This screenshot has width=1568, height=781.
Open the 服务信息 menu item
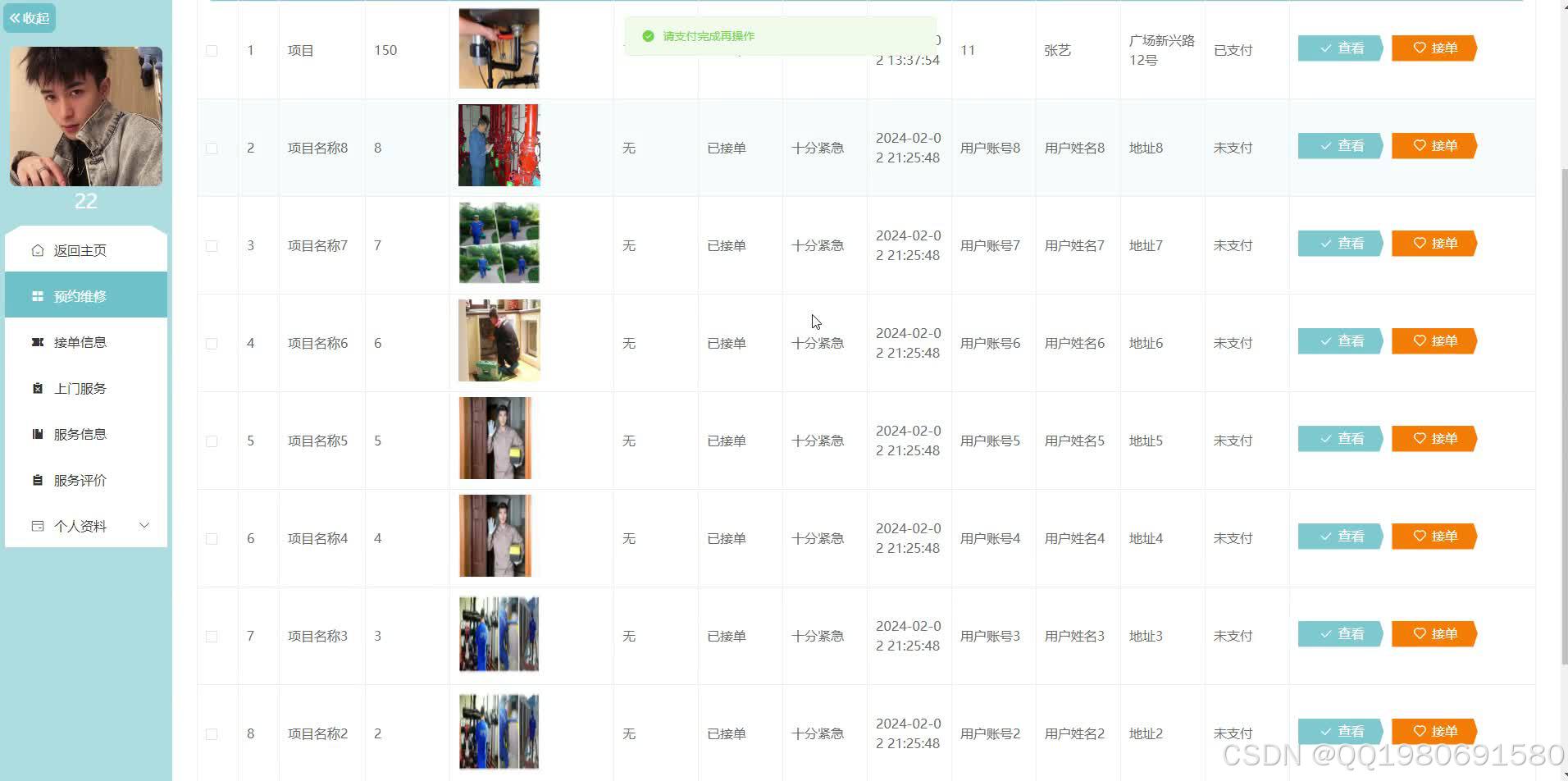click(86, 434)
